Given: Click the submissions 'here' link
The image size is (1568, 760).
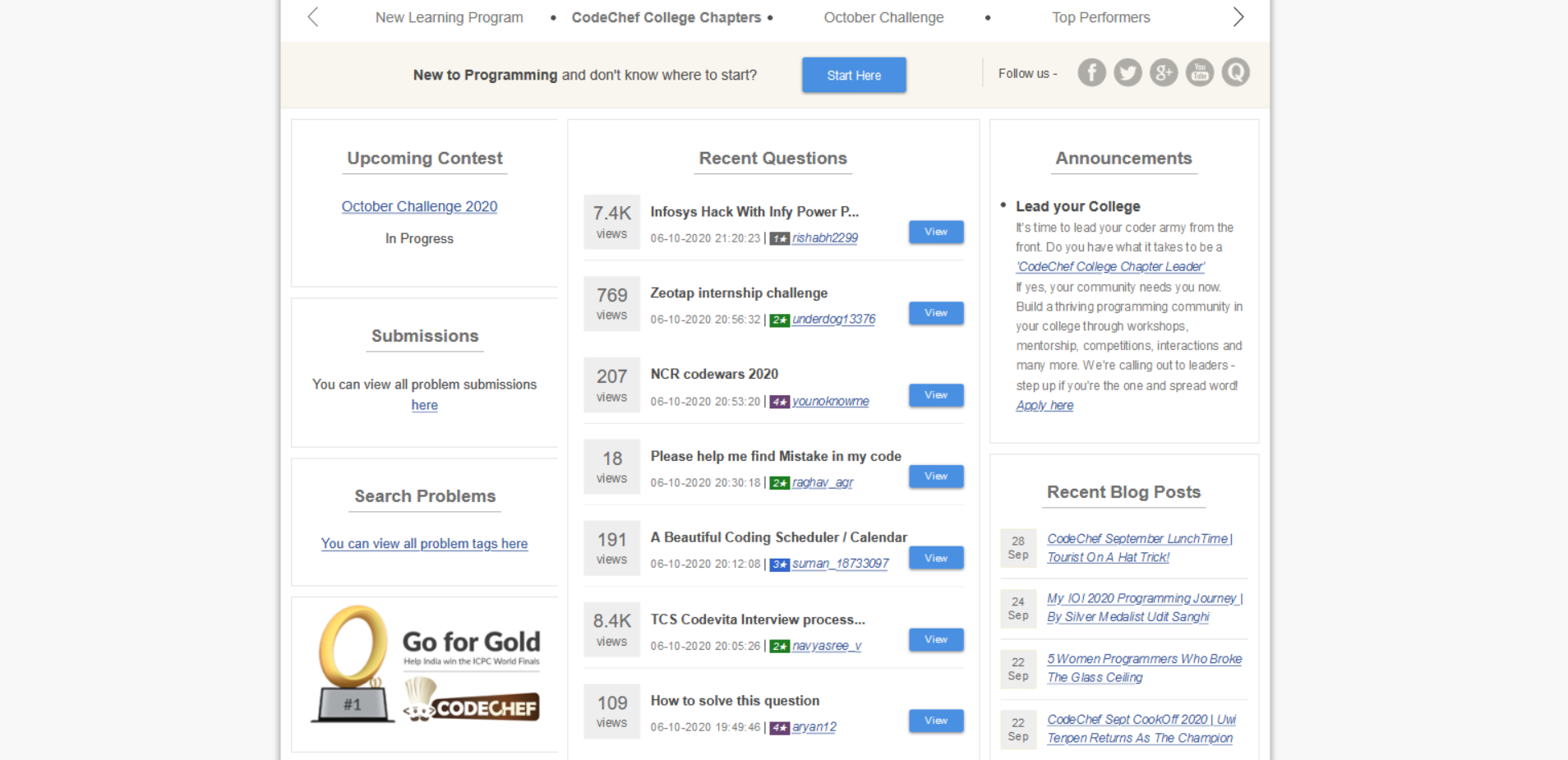Looking at the screenshot, I should tap(424, 405).
